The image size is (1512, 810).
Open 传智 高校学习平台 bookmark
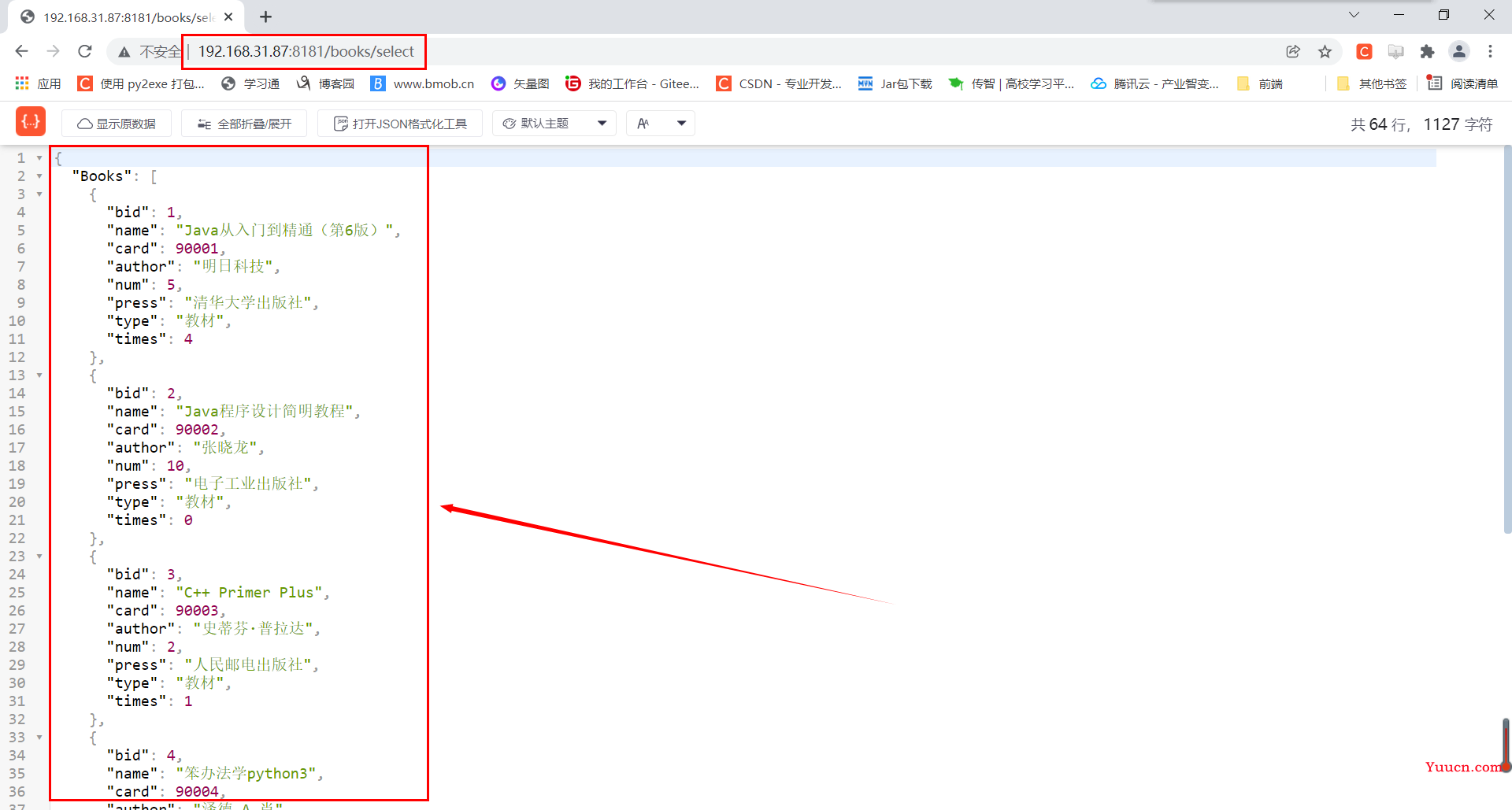pos(1011,83)
